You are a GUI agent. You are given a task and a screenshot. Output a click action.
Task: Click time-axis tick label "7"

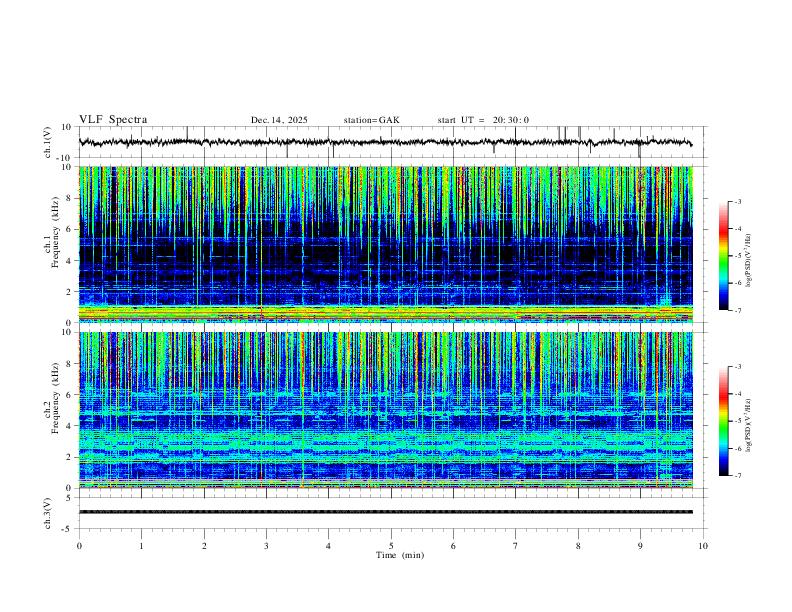516,546
